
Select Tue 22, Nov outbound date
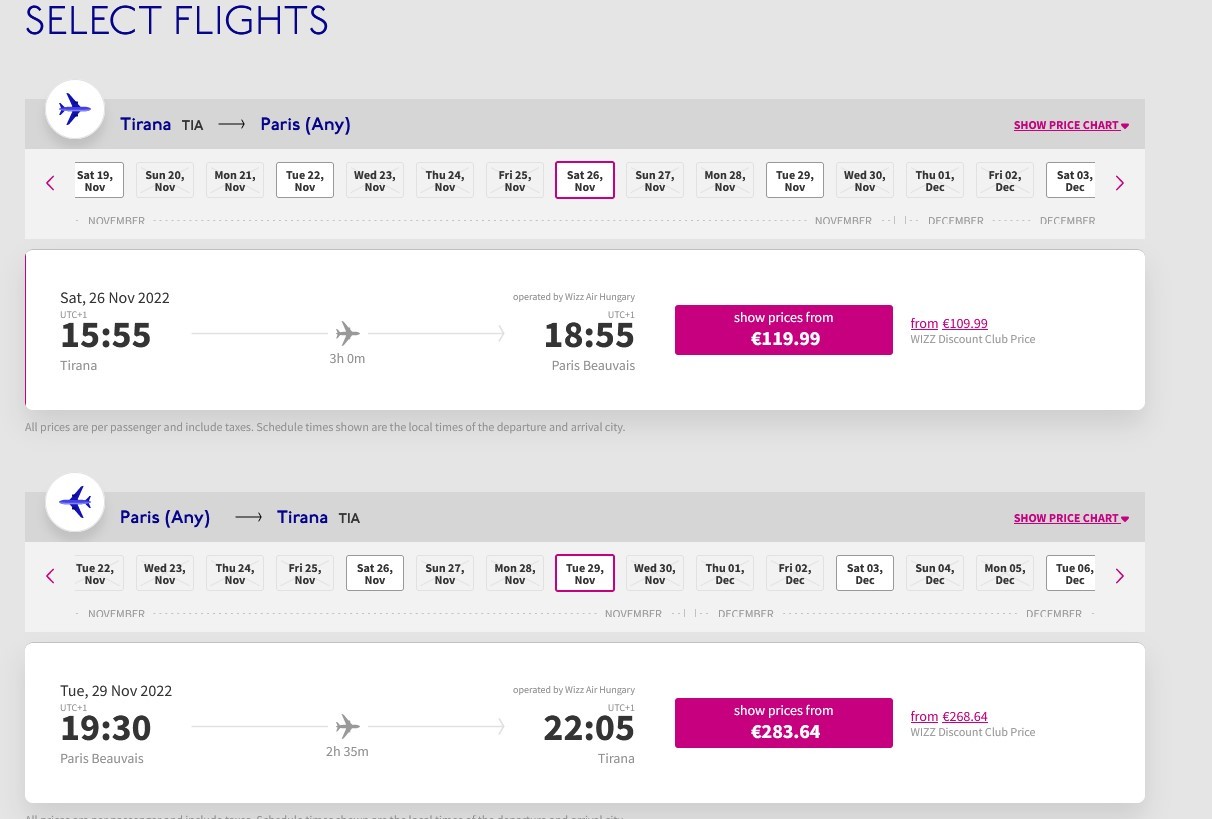tap(305, 181)
